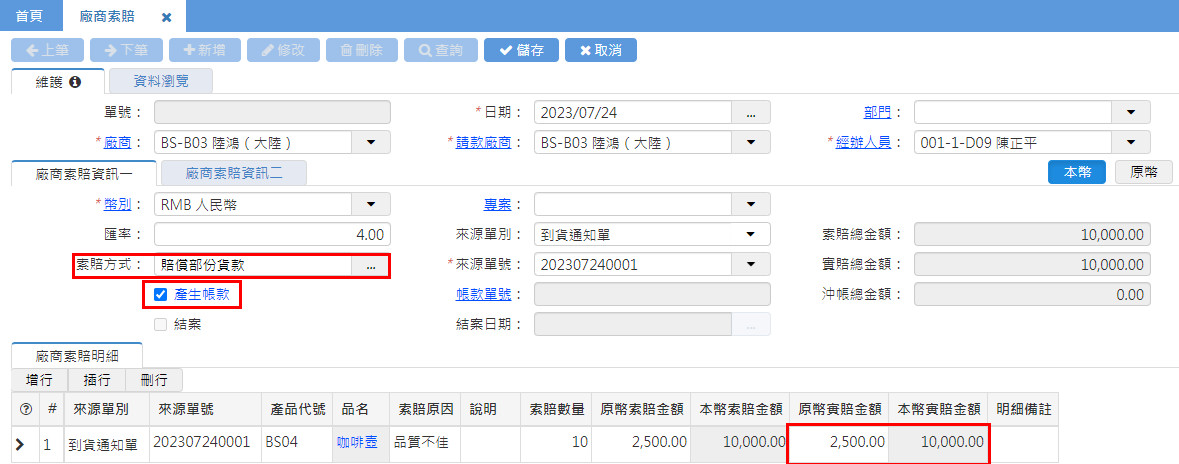This screenshot has height=464, width=1179.
Task: Expand the 經辦人員 dropdown
Action: pos(1131,142)
